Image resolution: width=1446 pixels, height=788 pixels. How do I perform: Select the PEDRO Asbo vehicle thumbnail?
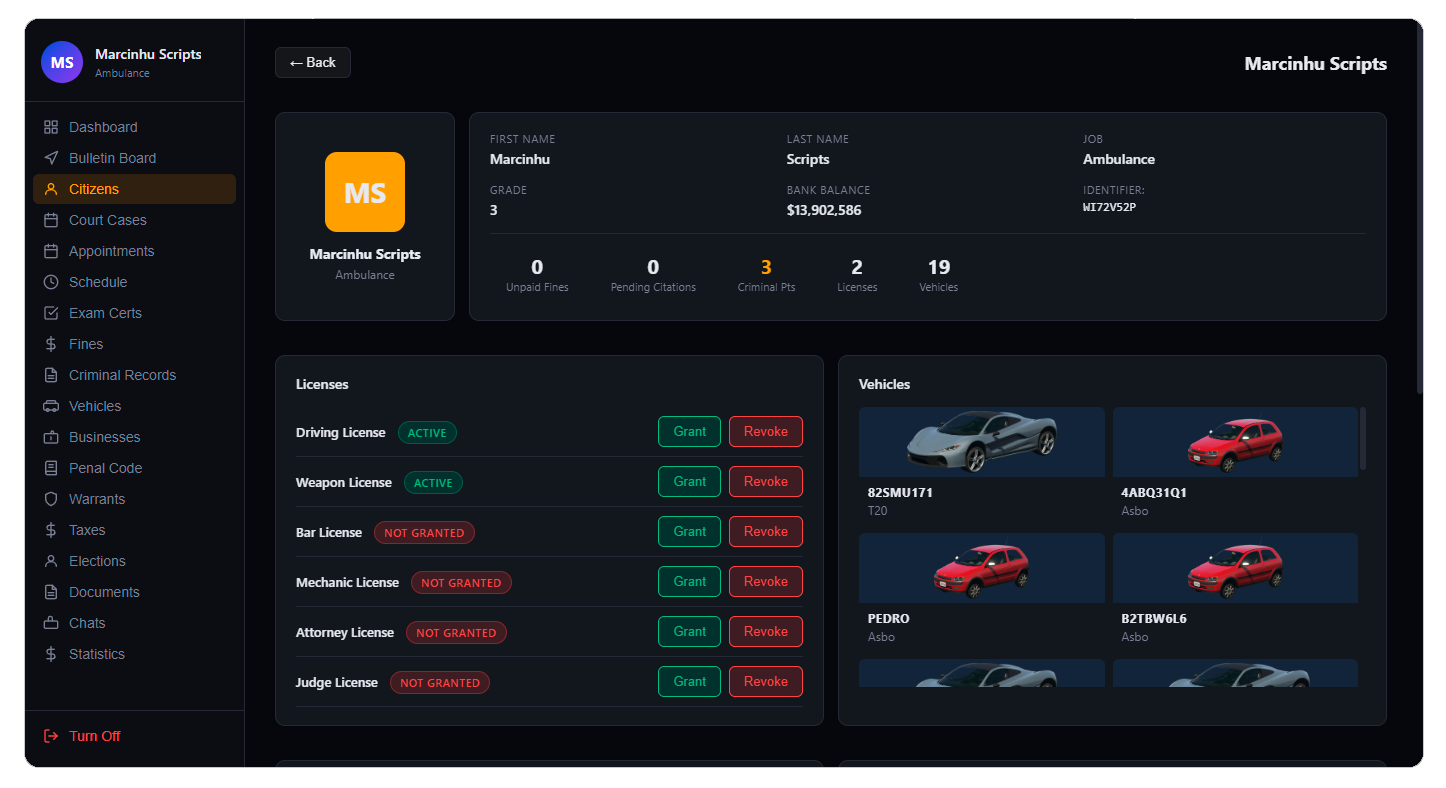pos(982,568)
